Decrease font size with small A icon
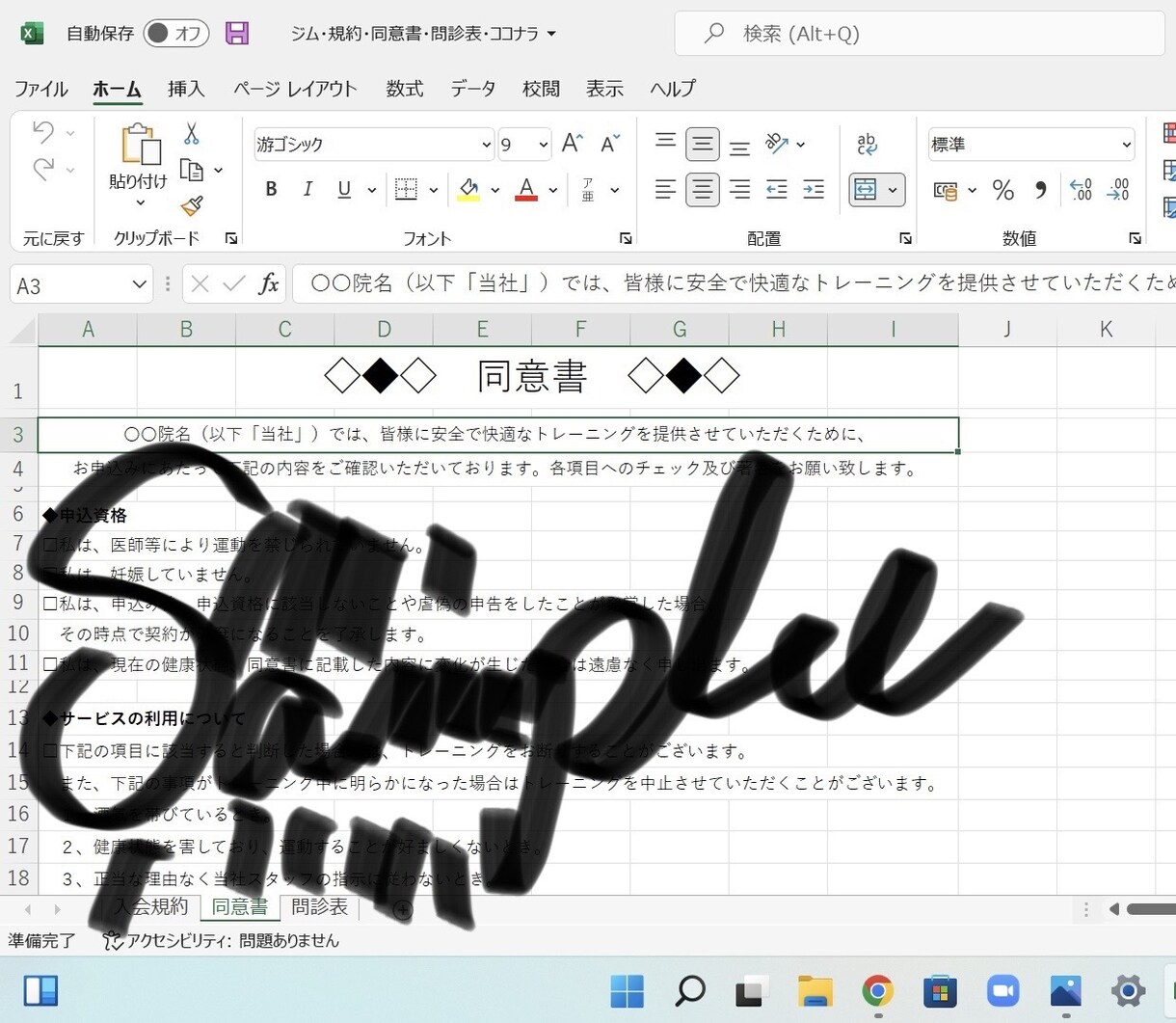 [x=610, y=144]
